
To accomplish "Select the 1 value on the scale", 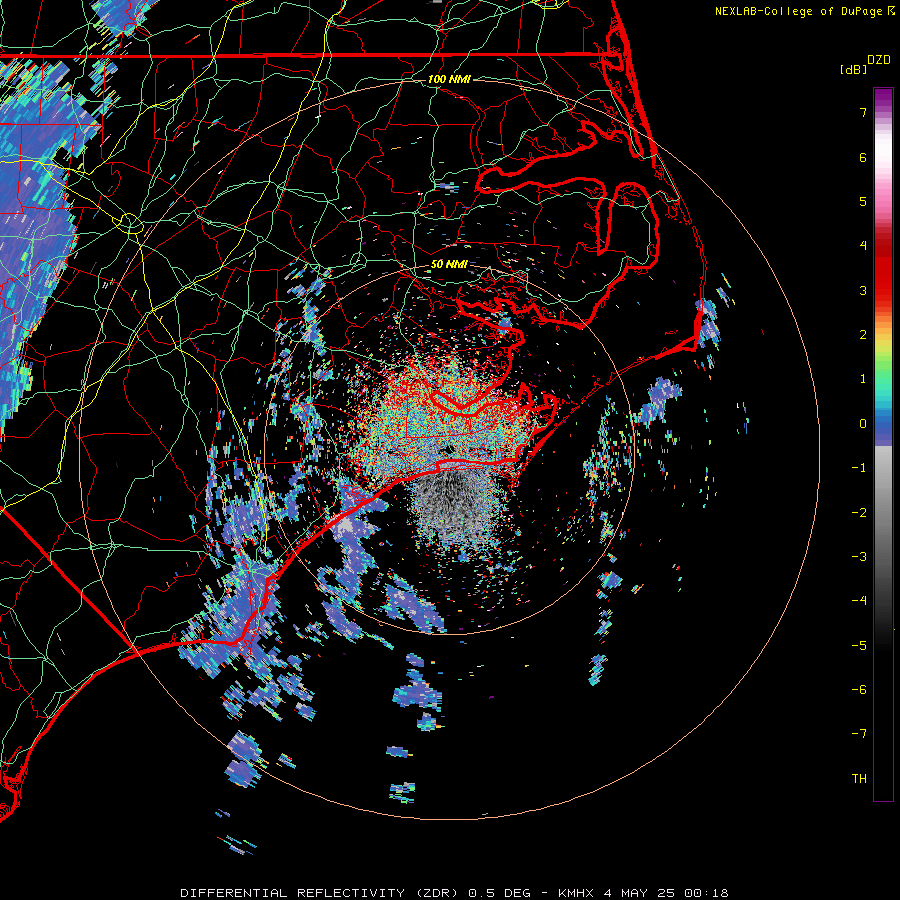I will pos(863,379).
